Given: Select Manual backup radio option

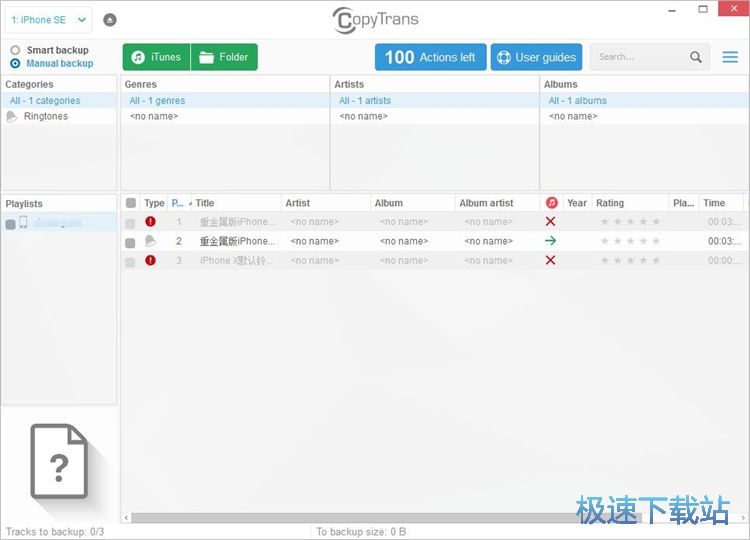Looking at the screenshot, I should 15,64.
